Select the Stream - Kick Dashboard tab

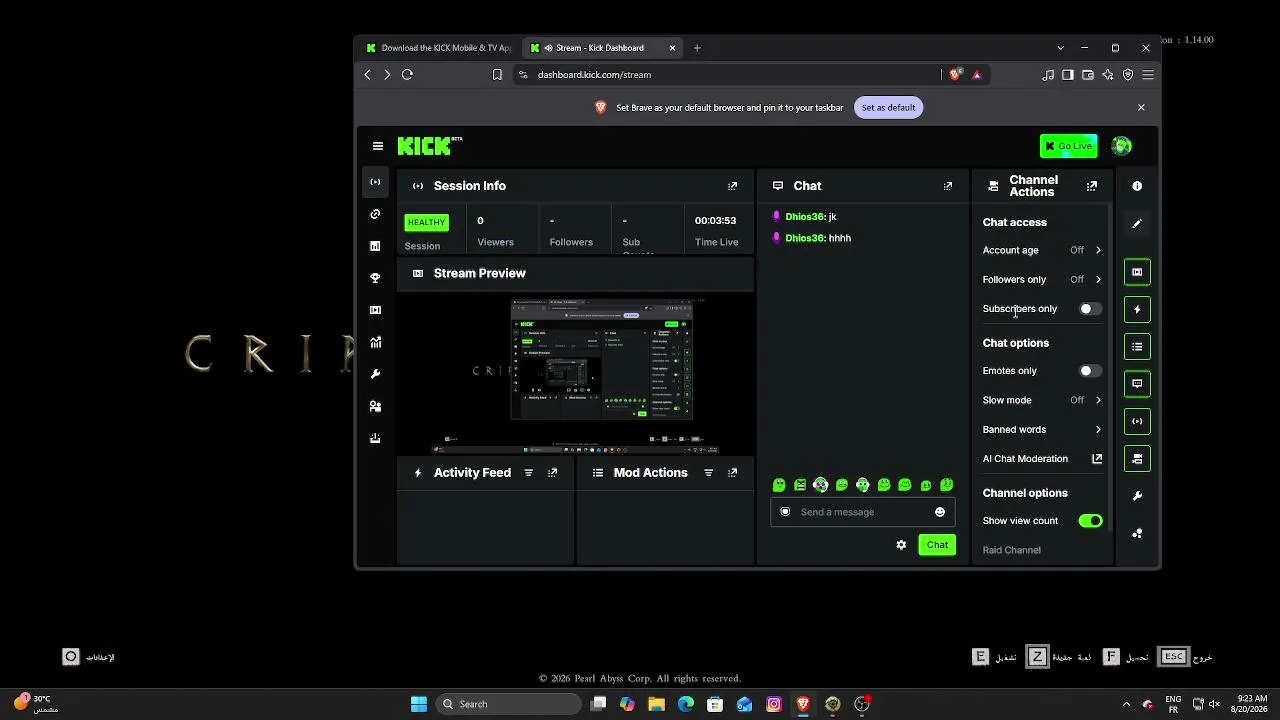tap(604, 48)
